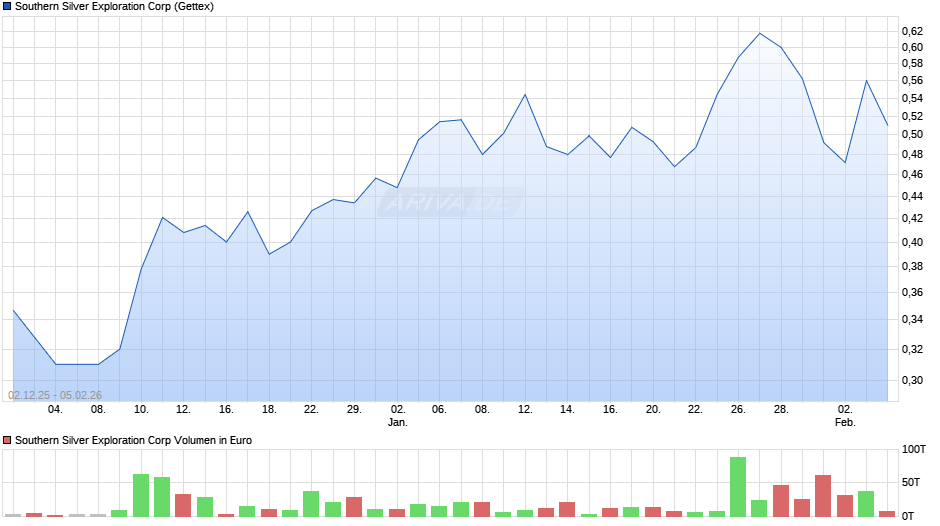Image resolution: width=940 pixels, height=526 pixels.
Task: Click the y-axis value 0,34
Action: click(912, 319)
